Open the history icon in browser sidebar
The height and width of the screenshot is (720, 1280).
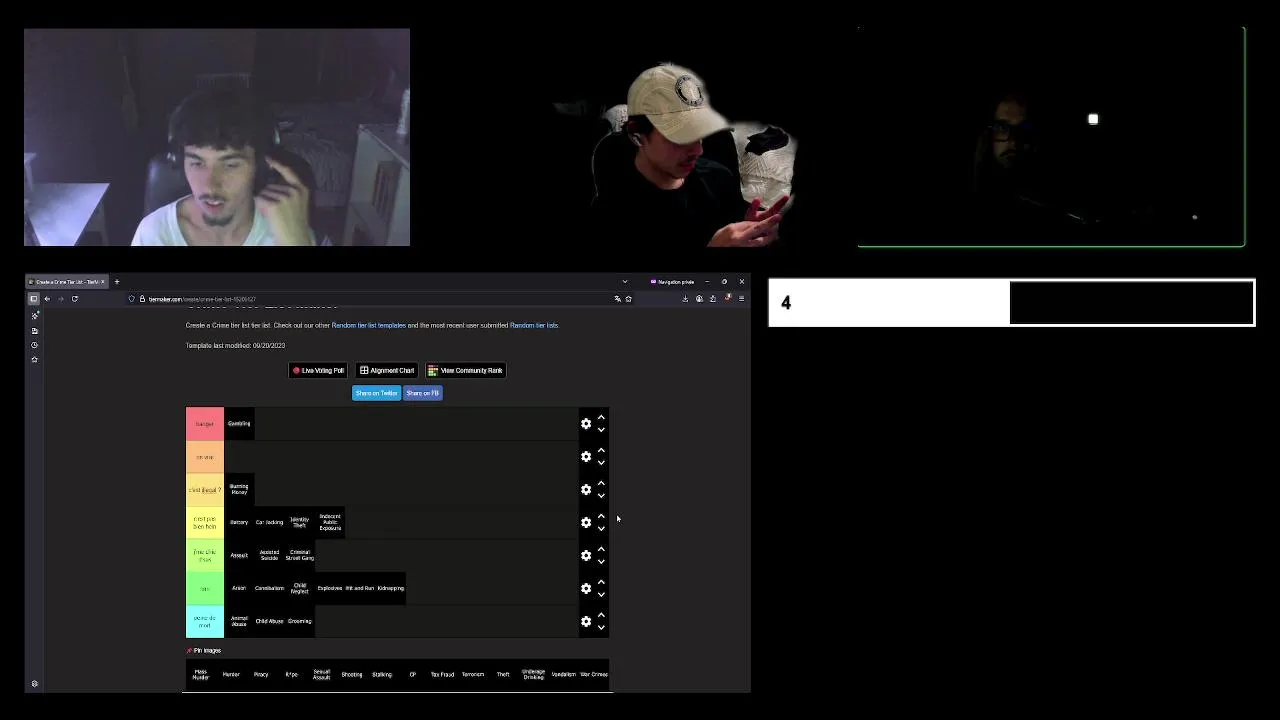tap(35, 345)
